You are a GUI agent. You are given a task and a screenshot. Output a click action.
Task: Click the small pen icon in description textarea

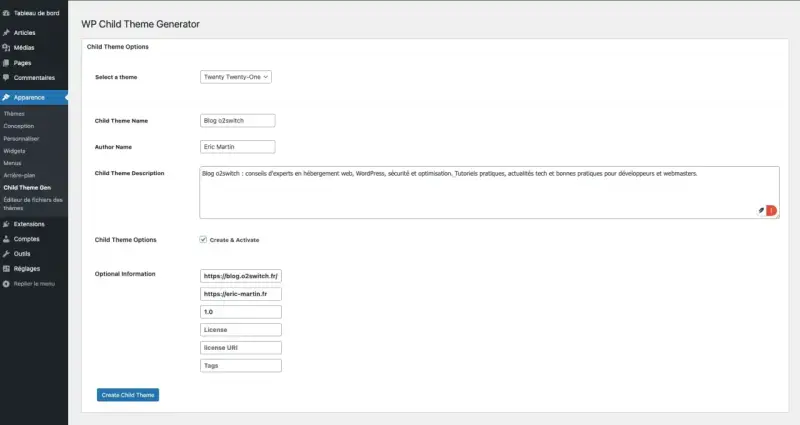click(761, 210)
